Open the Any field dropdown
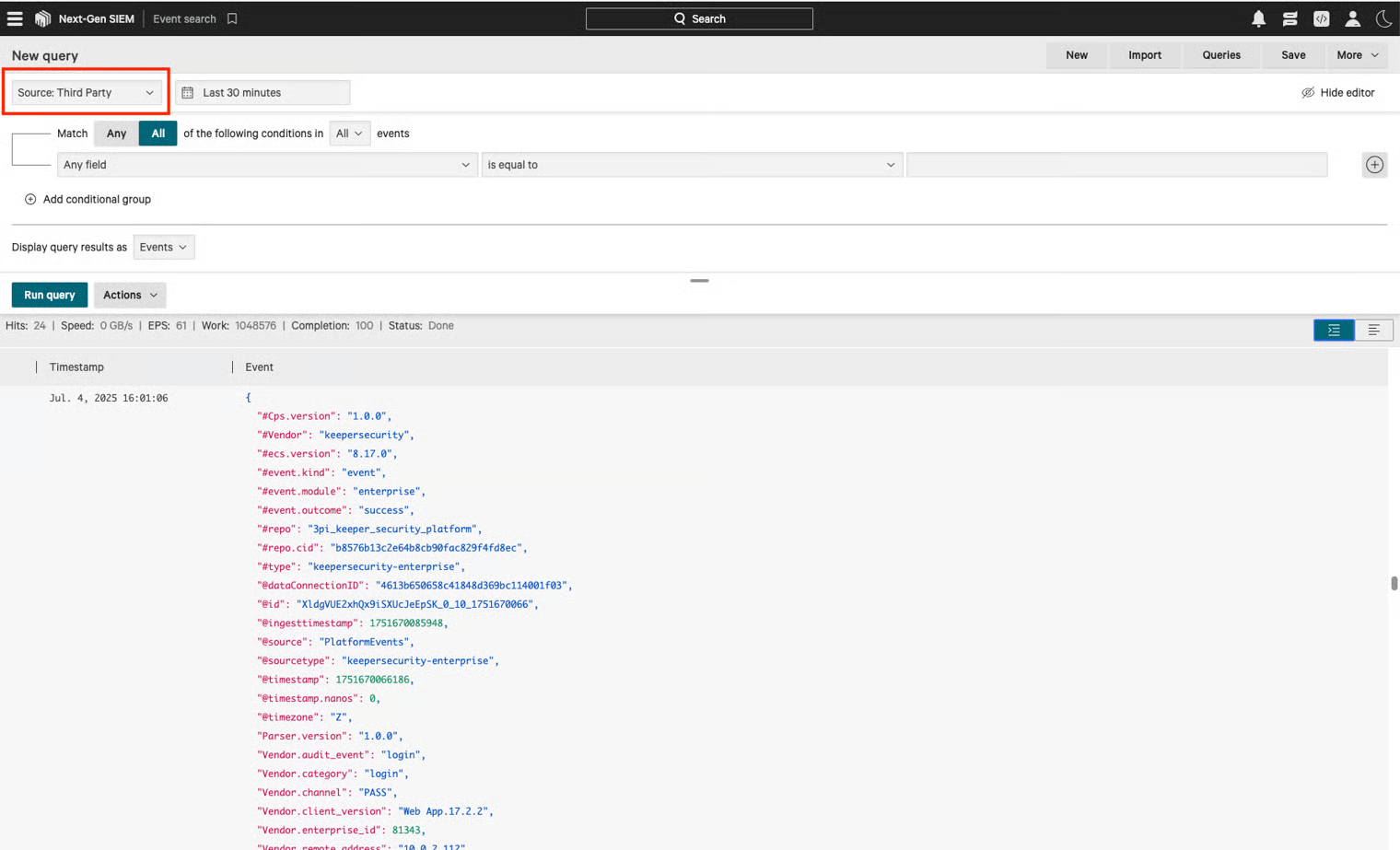Screen dimensions: 1400x850 [266, 165]
